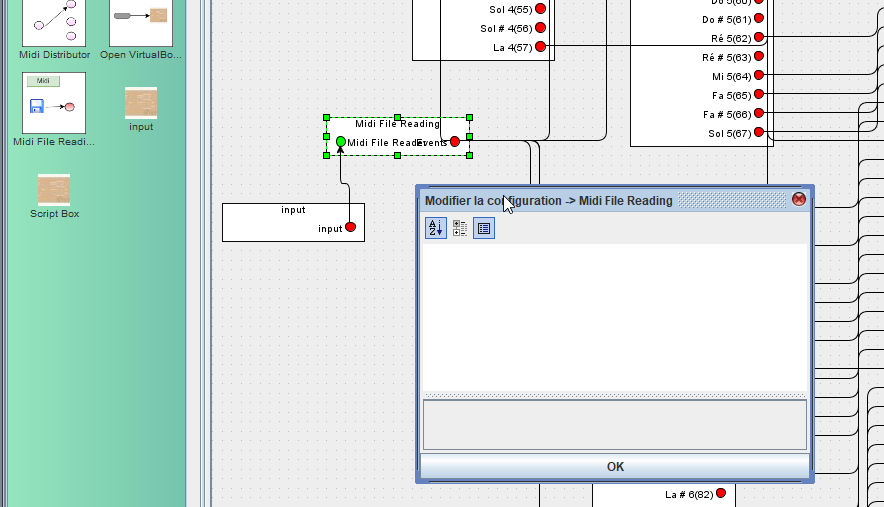Click the green input port of Midi File Reading

[341, 142]
